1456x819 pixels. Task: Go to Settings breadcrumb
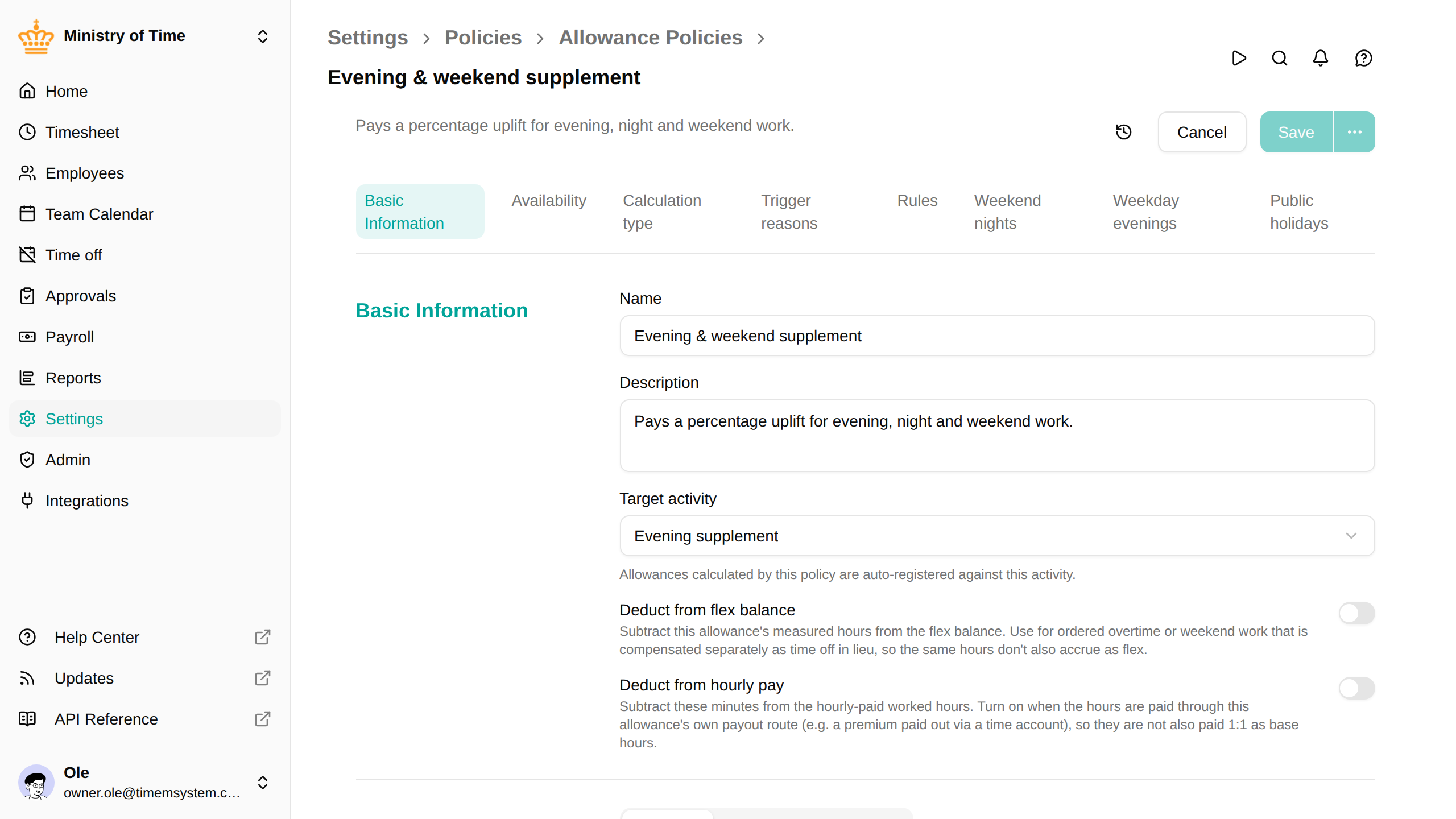coord(368,38)
